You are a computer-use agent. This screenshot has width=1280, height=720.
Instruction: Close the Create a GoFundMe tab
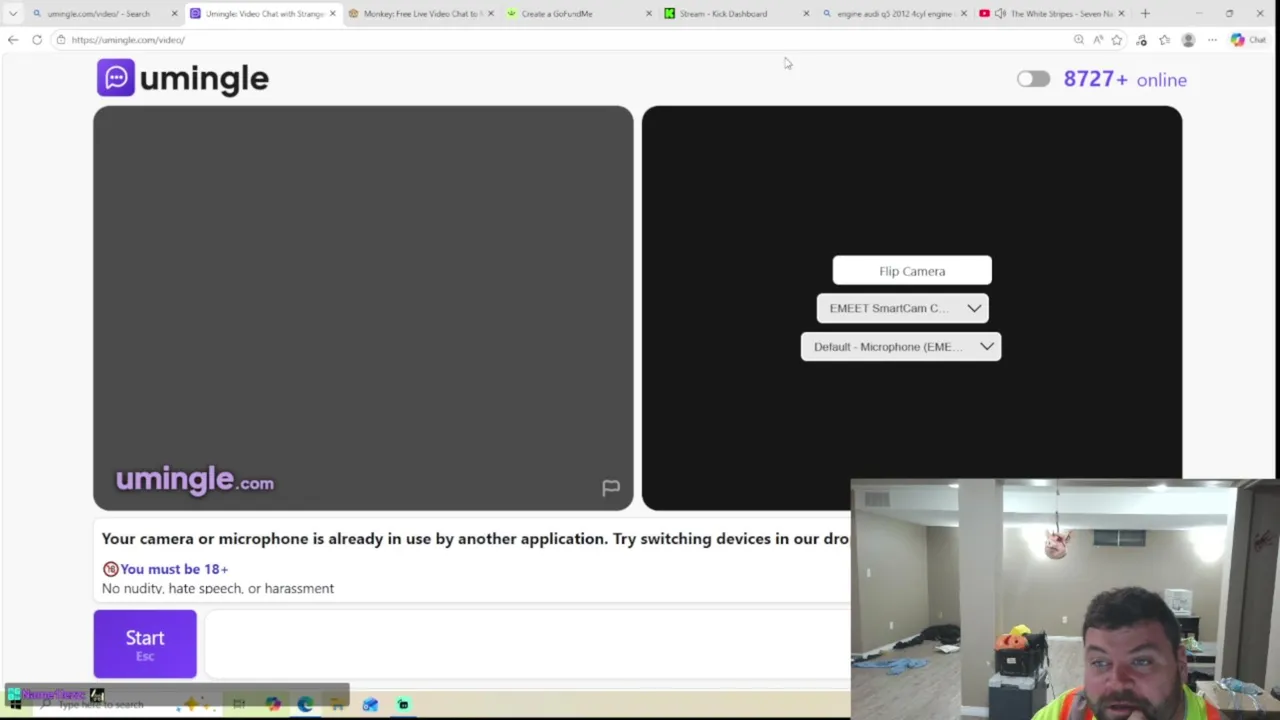tap(649, 14)
